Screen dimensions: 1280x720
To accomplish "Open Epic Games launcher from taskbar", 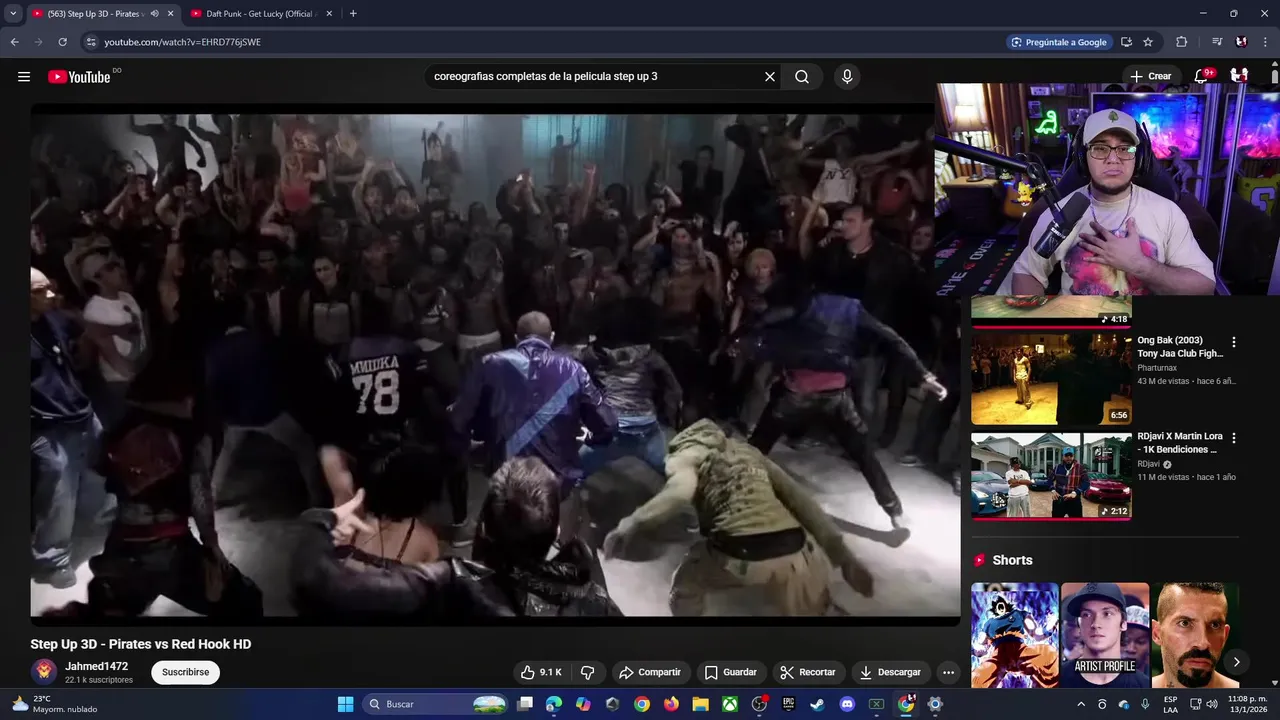I will tap(788, 704).
